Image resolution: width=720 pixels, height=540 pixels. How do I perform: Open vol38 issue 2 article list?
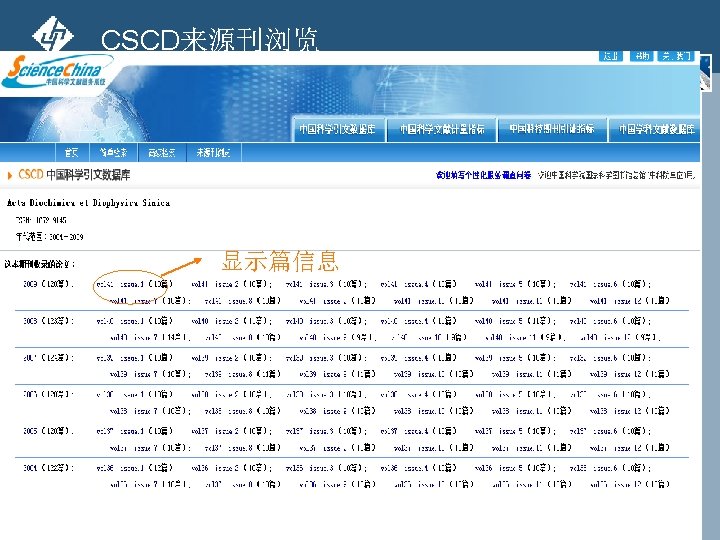pos(231,394)
